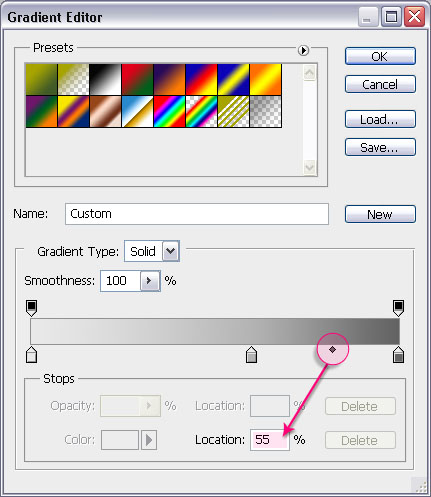The image size is (431, 497).
Task: Choose the black to white gradient preset
Action: coord(105,80)
